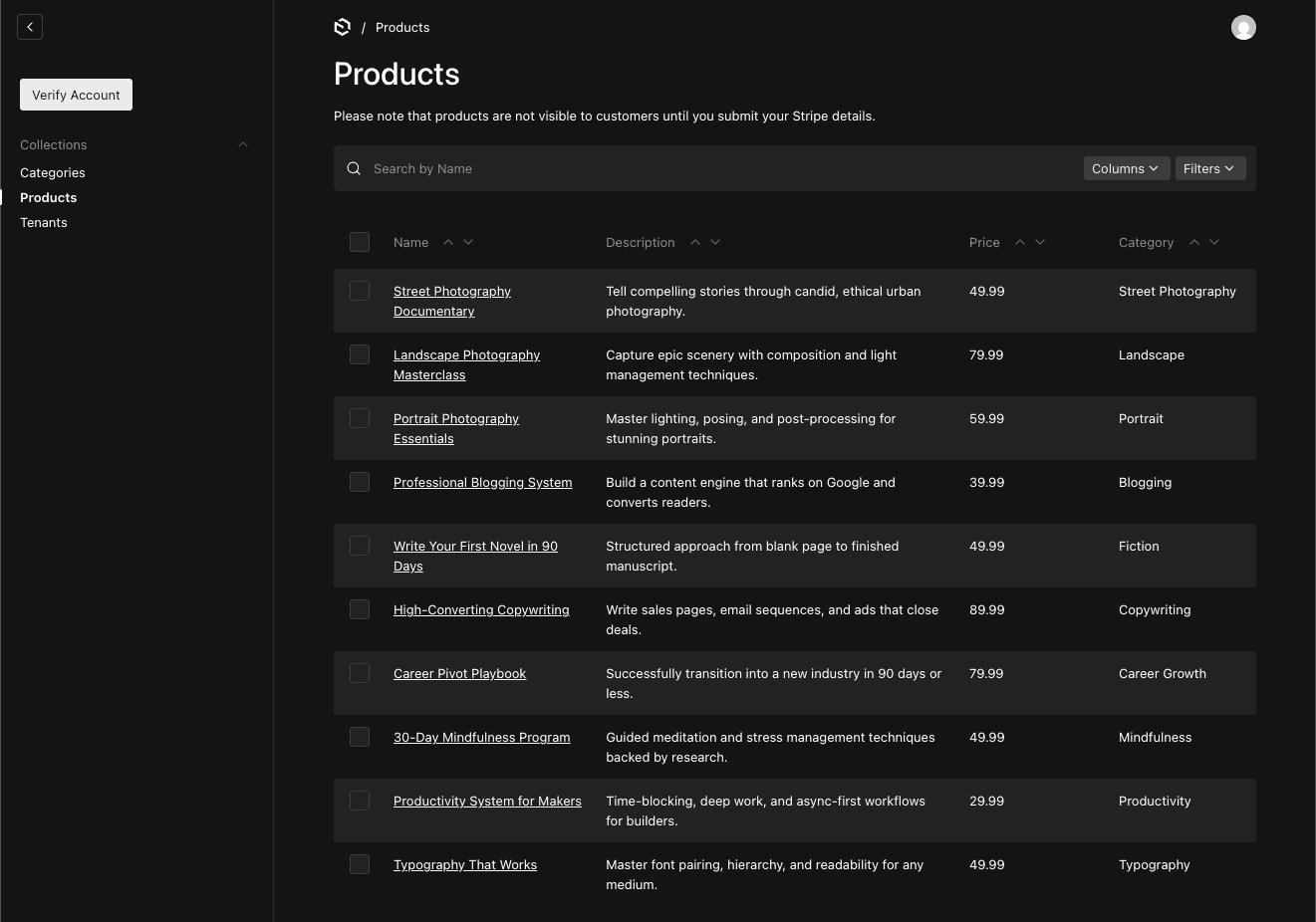Open the Professional Blogging System product link

(x=482, y=482)
